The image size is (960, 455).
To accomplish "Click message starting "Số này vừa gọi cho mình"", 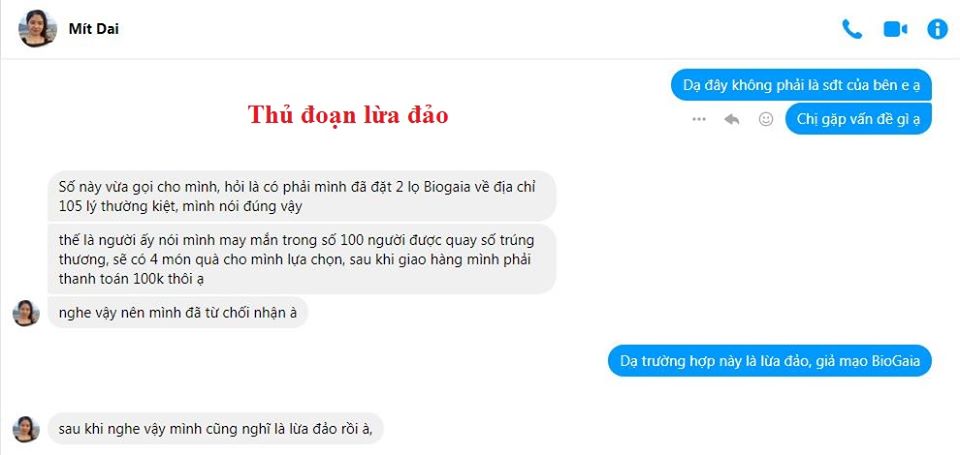I will pyautogui.click(x=302, y=196).
